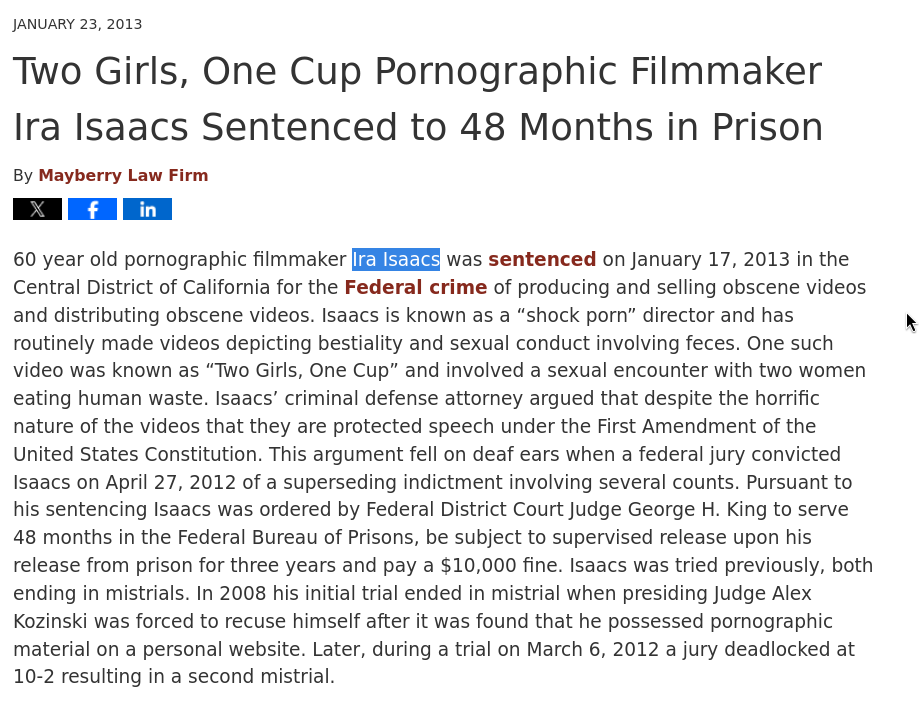This screenshot has width=919, height=704.
Task: Follow the red 'sentenced' link
Action: (542, 259)
